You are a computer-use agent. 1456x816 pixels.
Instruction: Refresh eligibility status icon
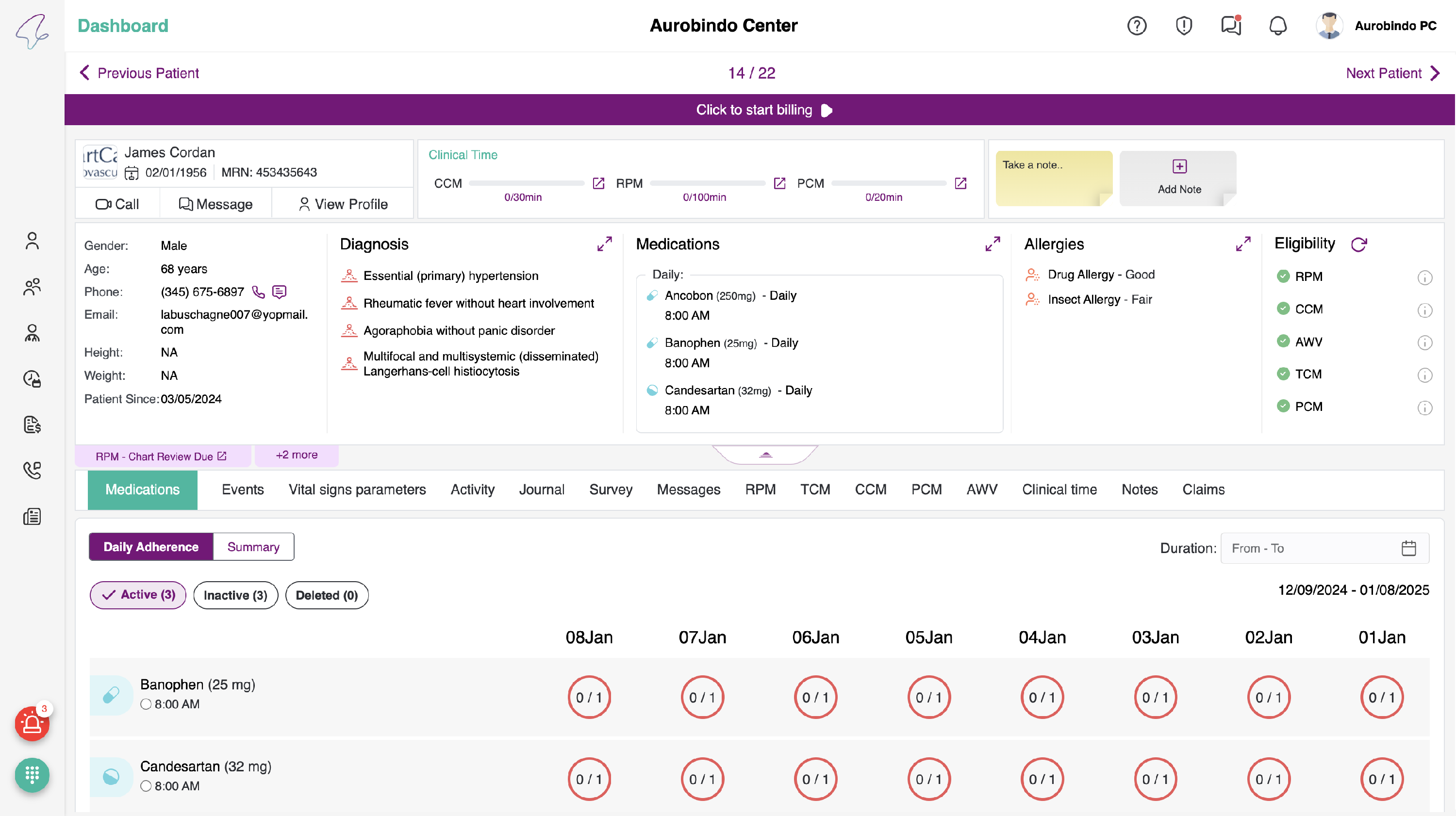1359,244
